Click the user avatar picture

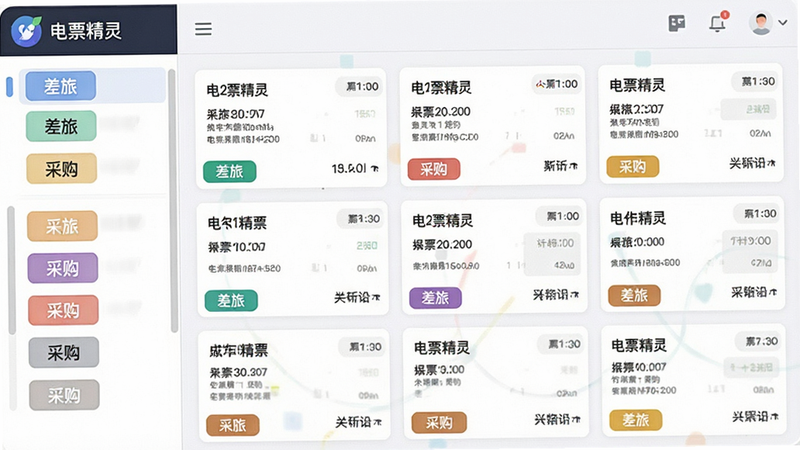(x=761, y=22)
